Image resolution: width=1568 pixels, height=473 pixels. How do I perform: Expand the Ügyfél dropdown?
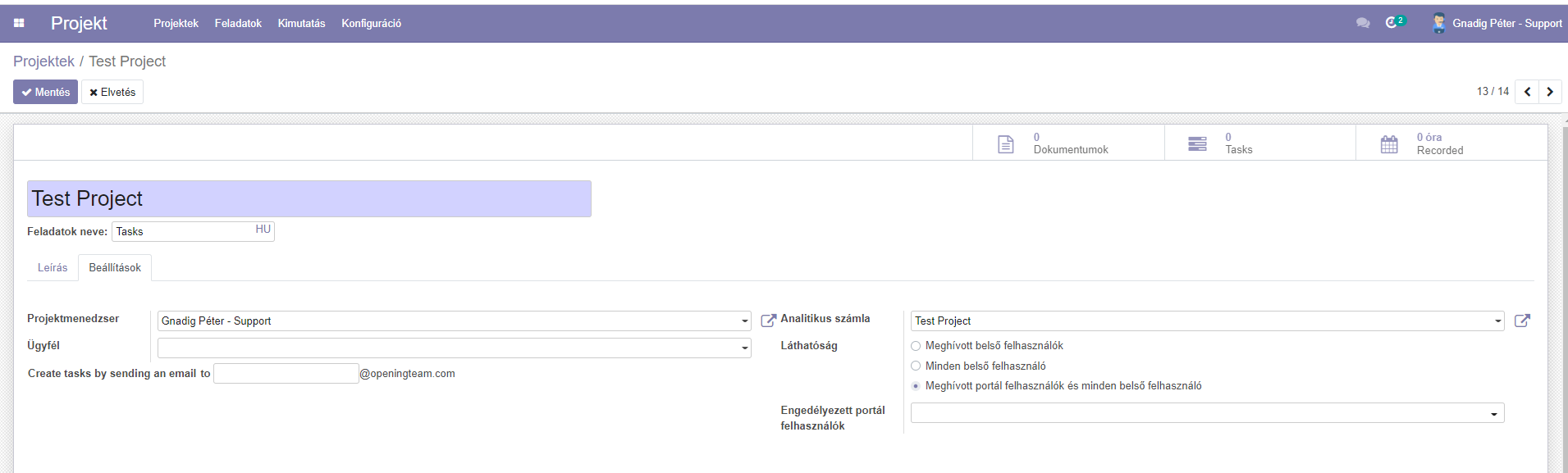coord(744,348)
